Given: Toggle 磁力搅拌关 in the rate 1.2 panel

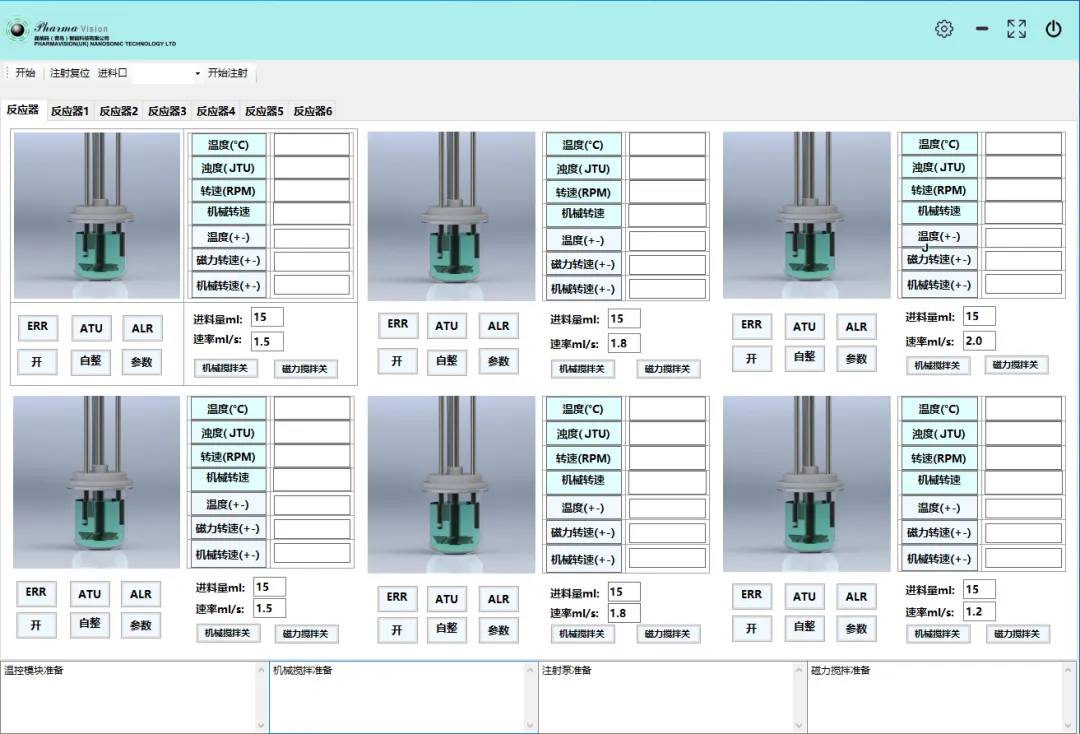Looking at the screenshot, I should coord(1017,633).
